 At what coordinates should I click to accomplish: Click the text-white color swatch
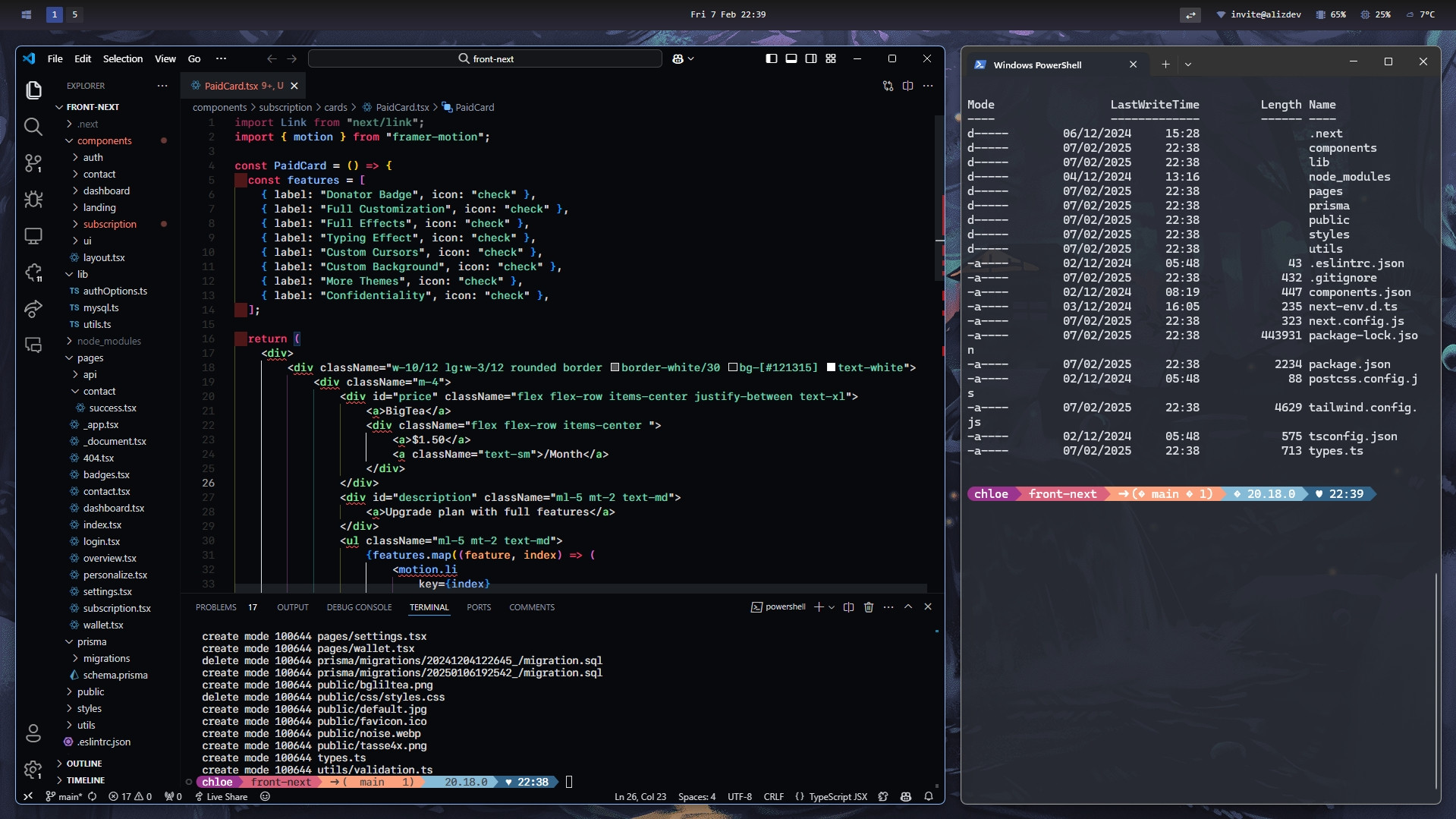pos(831,367)
